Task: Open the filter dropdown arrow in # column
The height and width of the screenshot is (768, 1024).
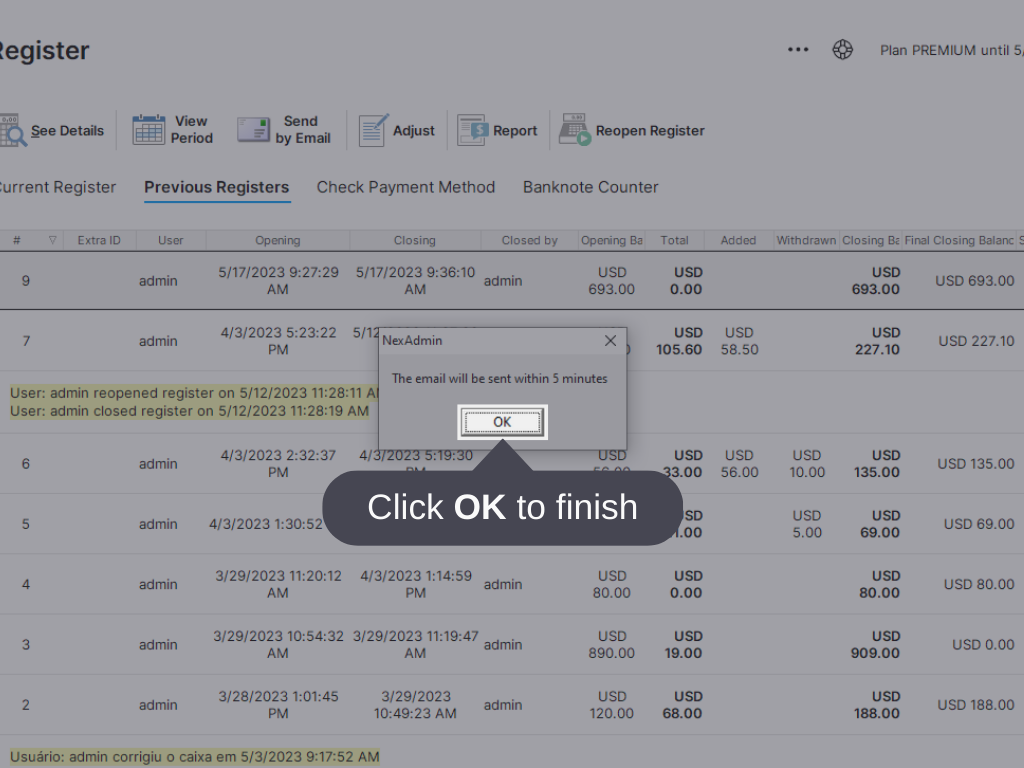Action: (x=53, y=240)
